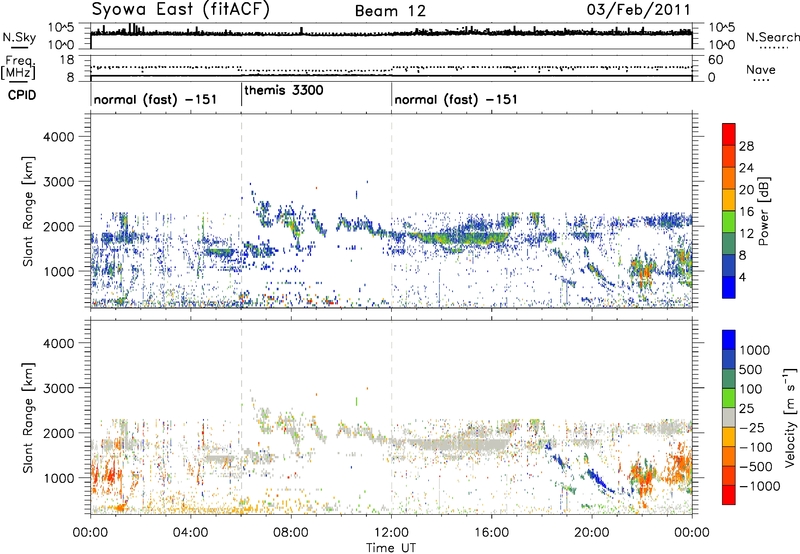Viewport: 800px width, 554px height.
Task: Click the velocity panel 'Slant Range [km]' label
Action: click(28, 417)
